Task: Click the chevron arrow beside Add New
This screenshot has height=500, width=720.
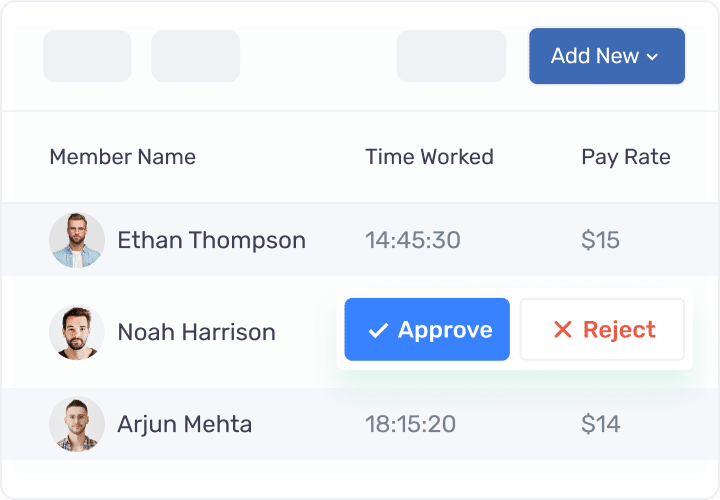Action: click(652, 57)
